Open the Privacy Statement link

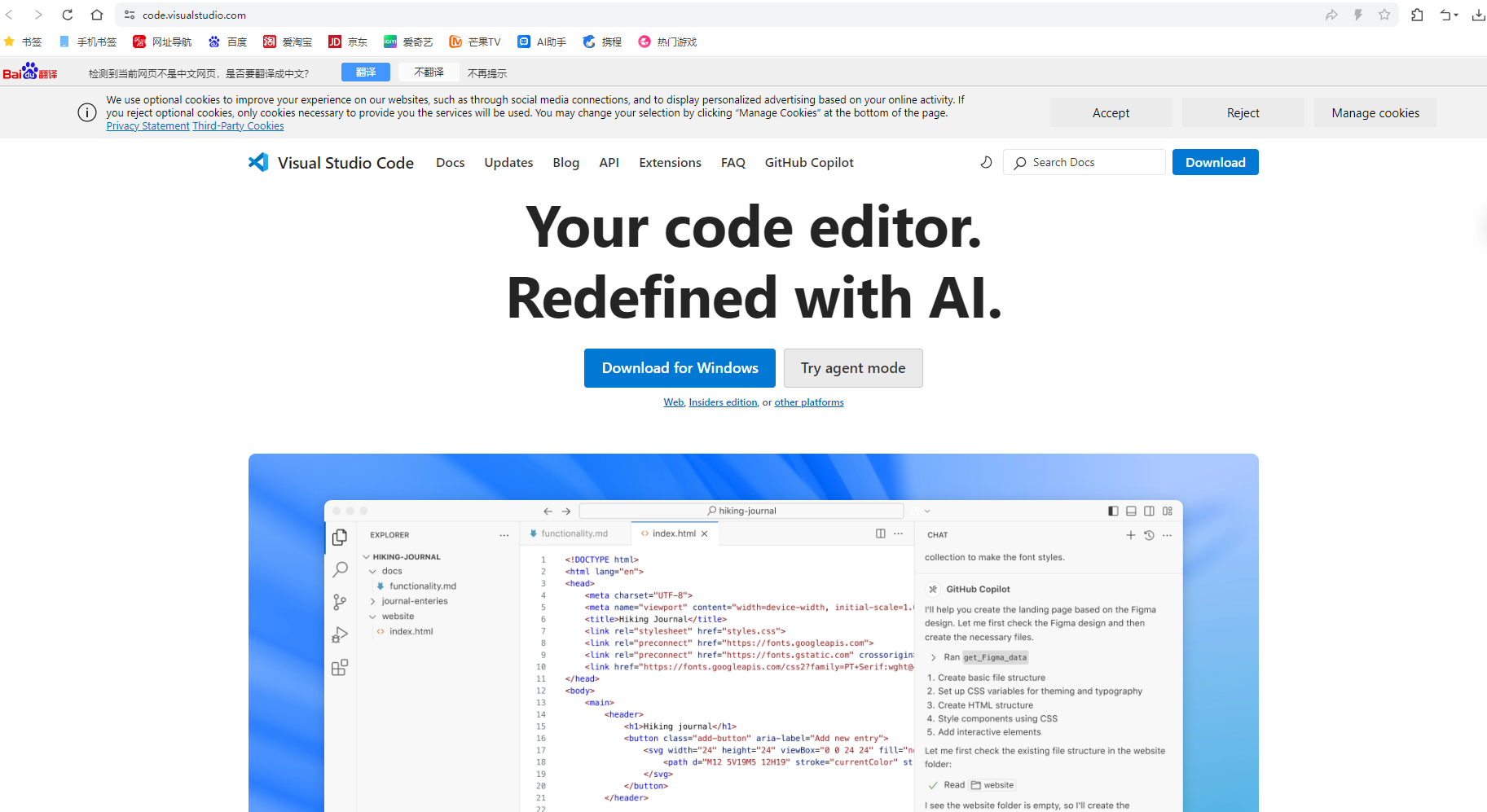(x=147, y=126)
